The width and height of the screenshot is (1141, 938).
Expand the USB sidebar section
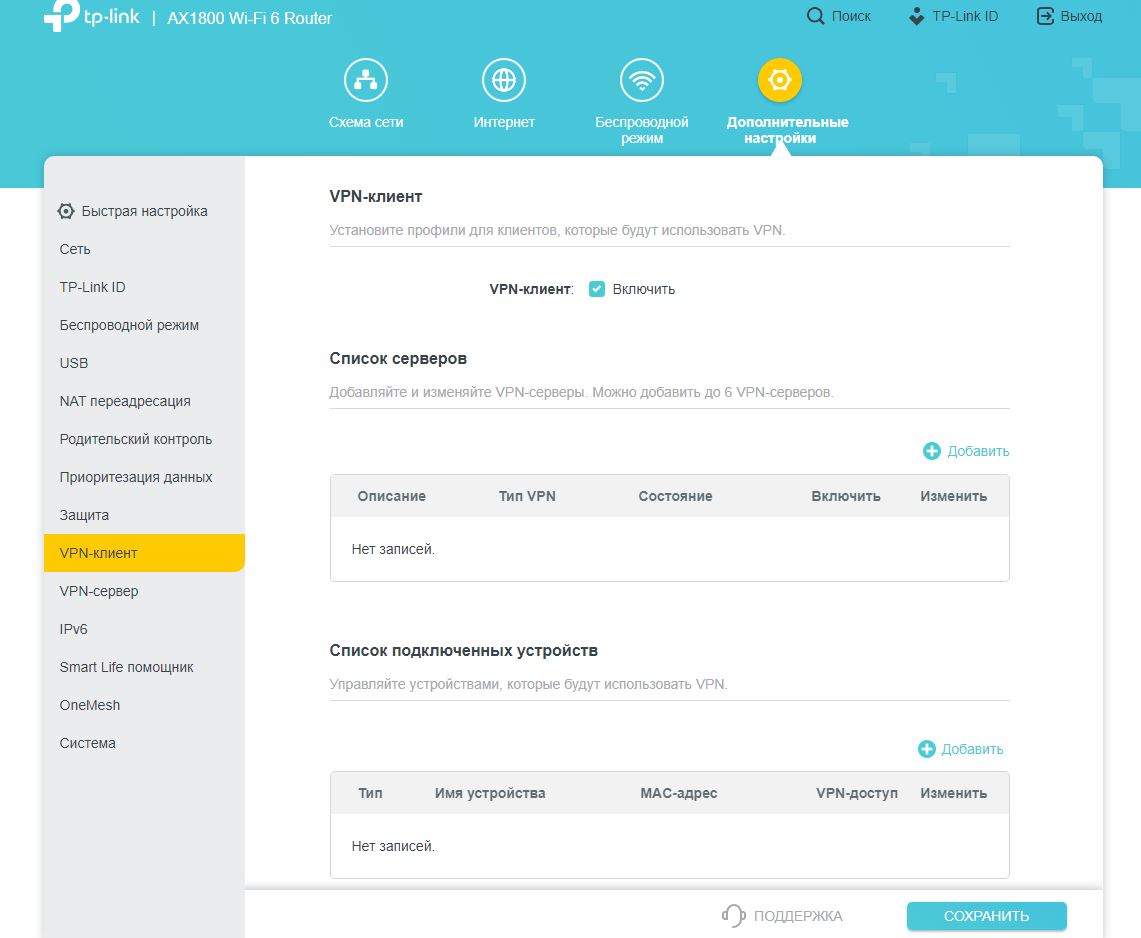pos(74,363)
